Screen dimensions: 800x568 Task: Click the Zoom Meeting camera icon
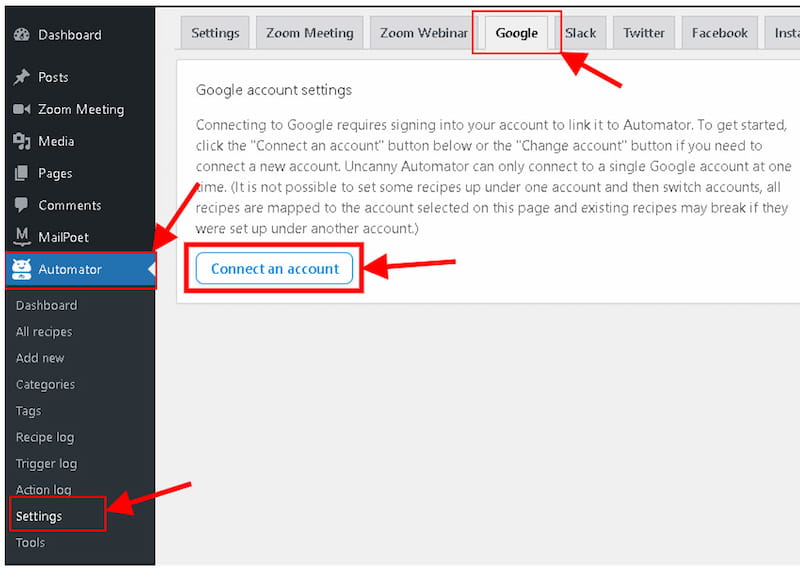click(x=21, y=109)
